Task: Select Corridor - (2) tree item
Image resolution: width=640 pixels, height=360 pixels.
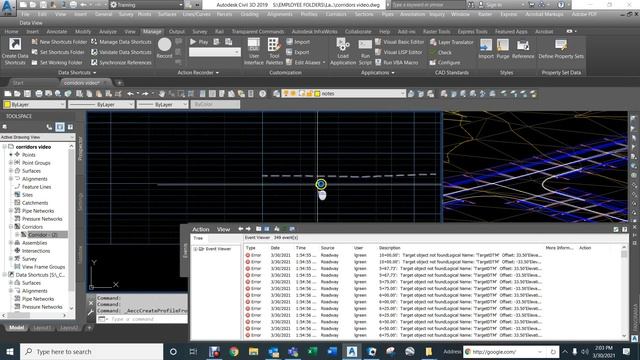Action: pos(42,235)
